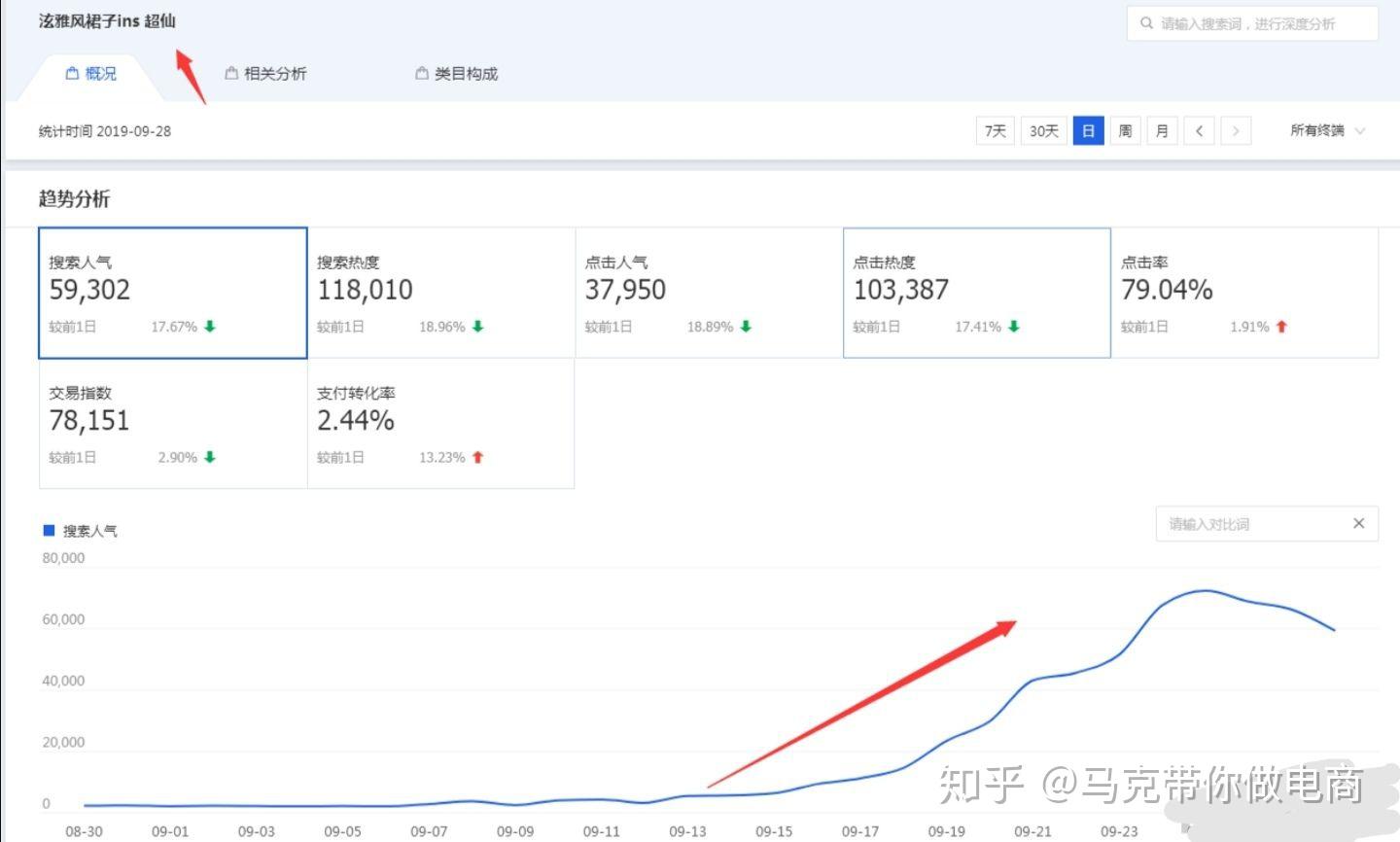1400x842 pixels.
Task: Click the 17.67% change value
Action: [x=174, y=327]
